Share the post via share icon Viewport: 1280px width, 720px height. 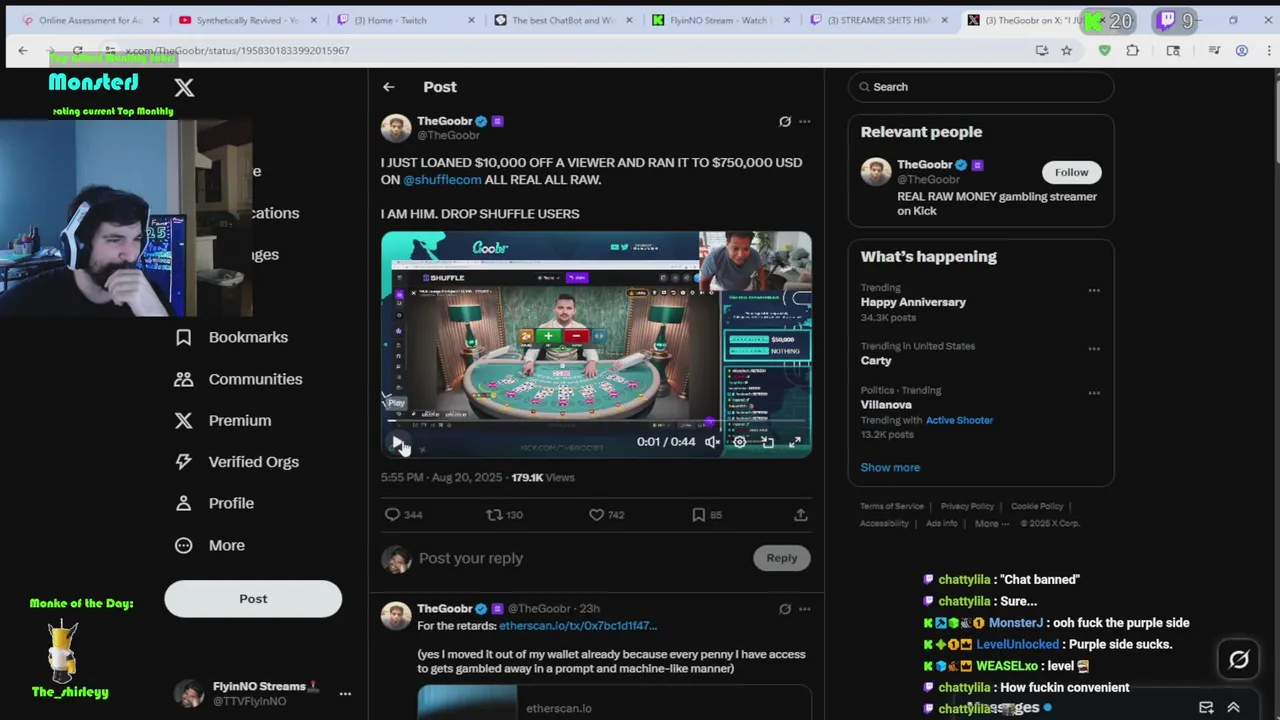point(800,514)
